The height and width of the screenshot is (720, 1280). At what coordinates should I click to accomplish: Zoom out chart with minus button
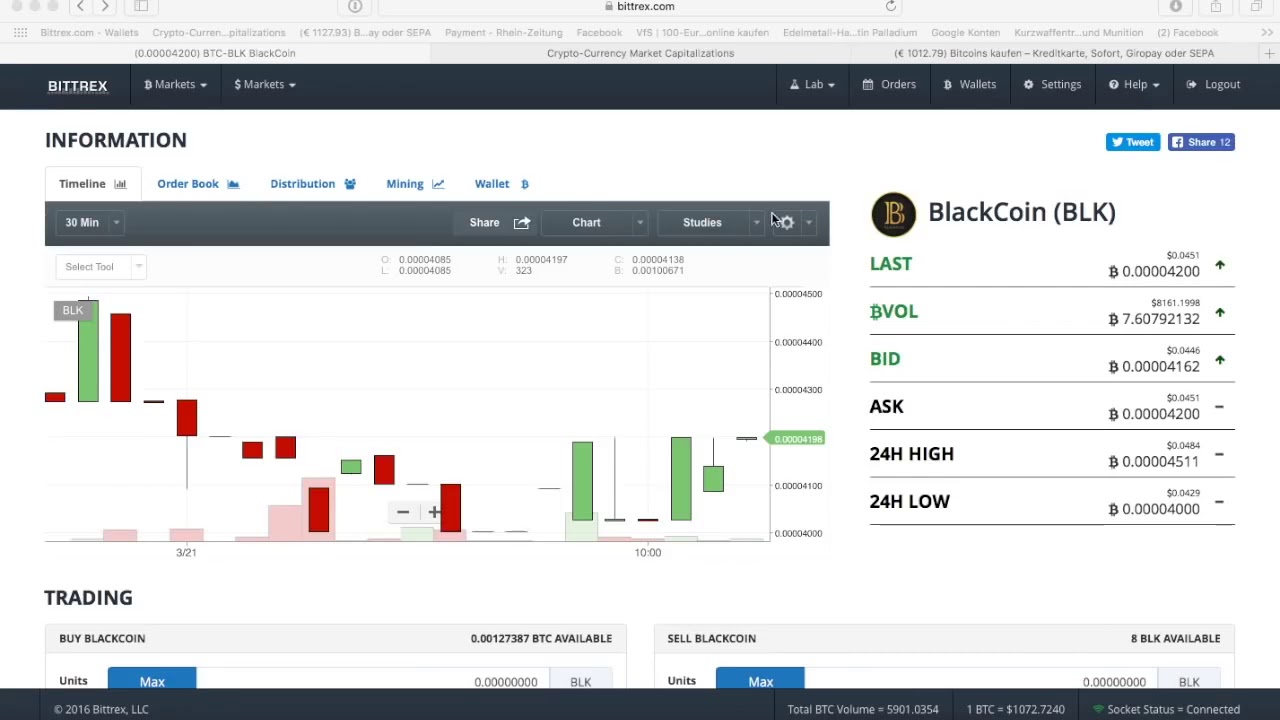point(402,512)
